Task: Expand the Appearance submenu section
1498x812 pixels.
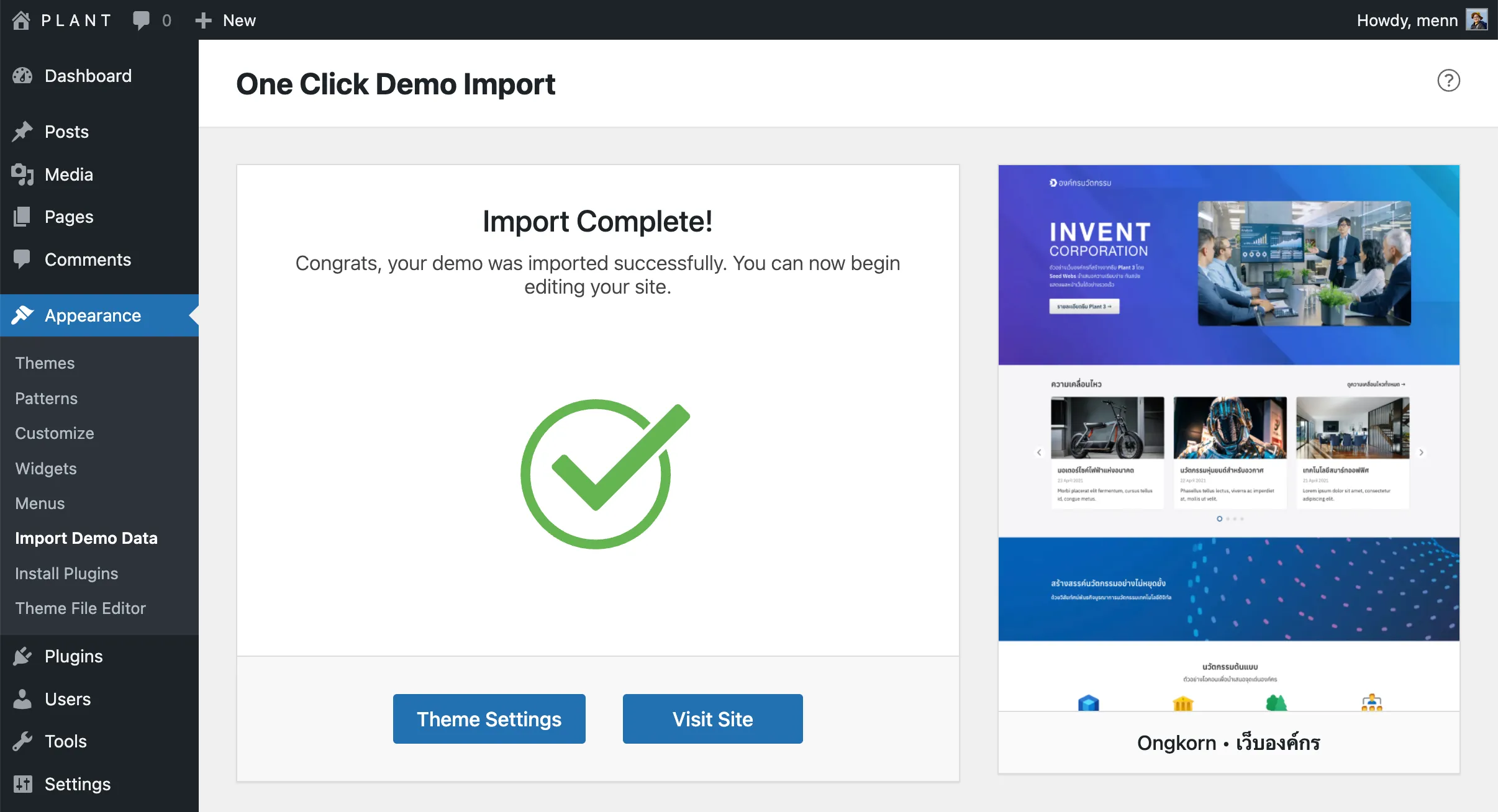Action: (91, 315)
